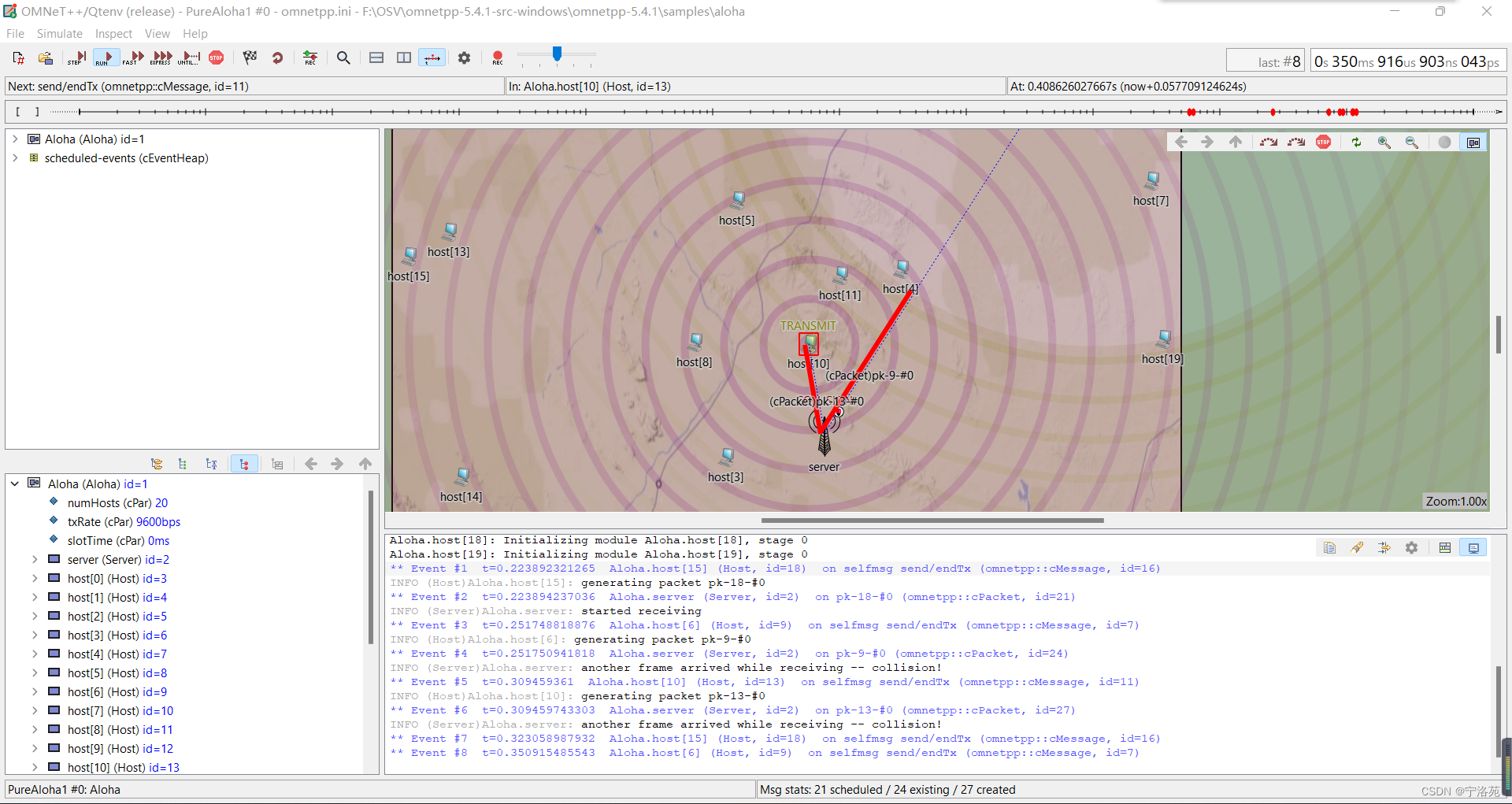Viewport: 1512px width, 804px height.
Task: Click the EXPRESS run mode icon
Action: 161,57
